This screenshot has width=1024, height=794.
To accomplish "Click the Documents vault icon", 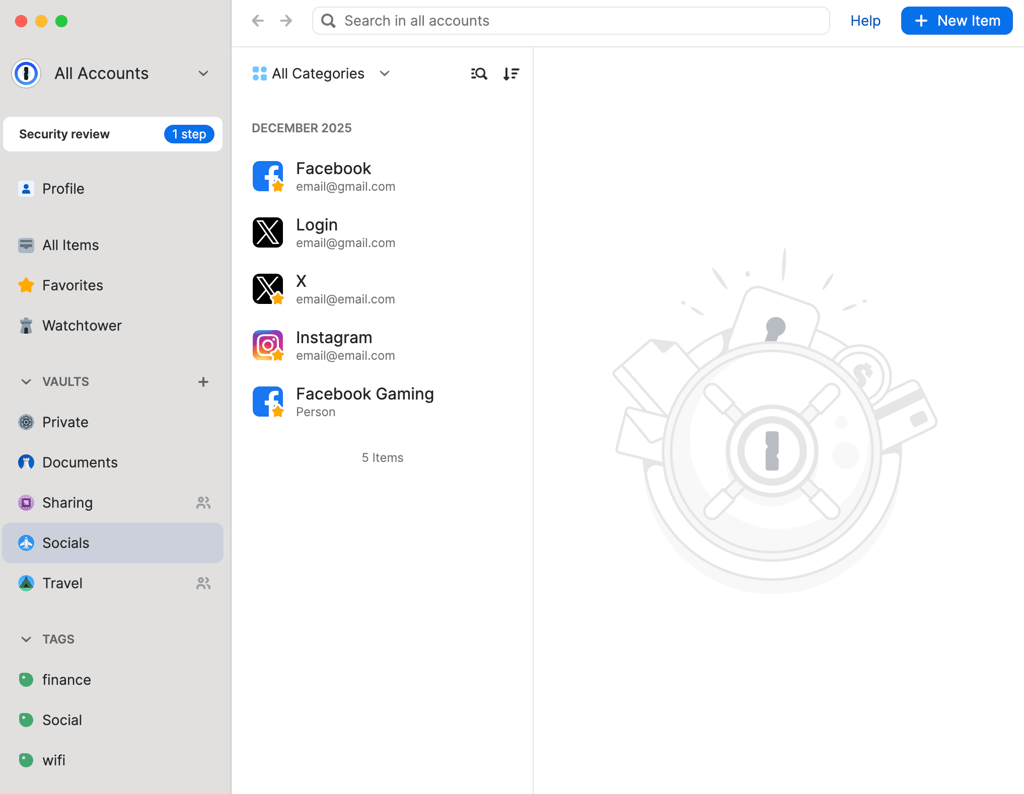I will tap(26, 462).
